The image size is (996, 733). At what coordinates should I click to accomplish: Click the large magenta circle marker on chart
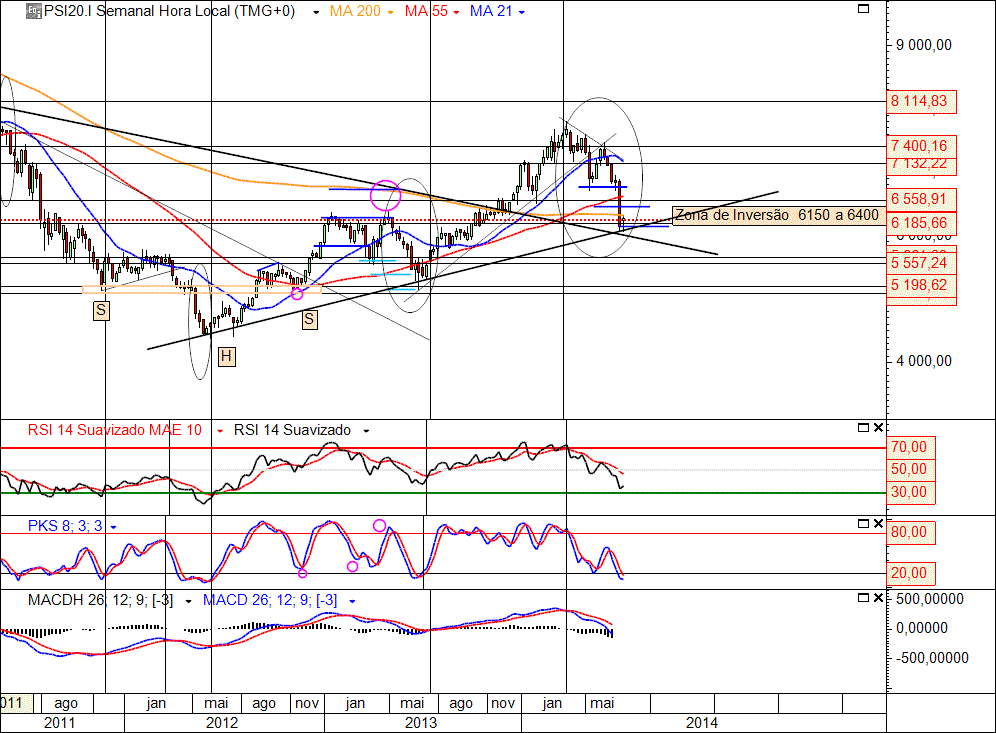pyautogui.click(x=386, y=196)
